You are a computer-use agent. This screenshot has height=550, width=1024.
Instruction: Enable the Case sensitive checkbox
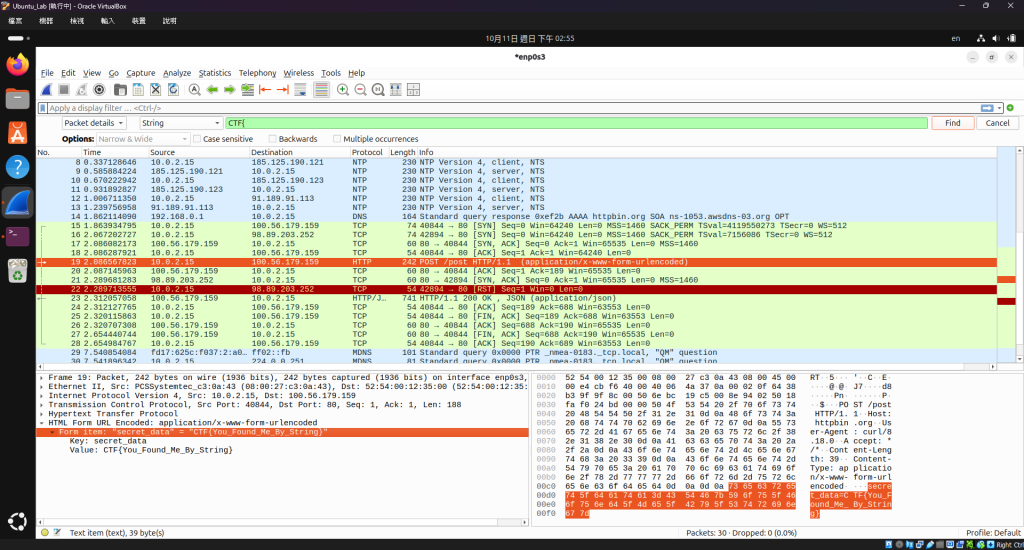(x=197, y=138)
